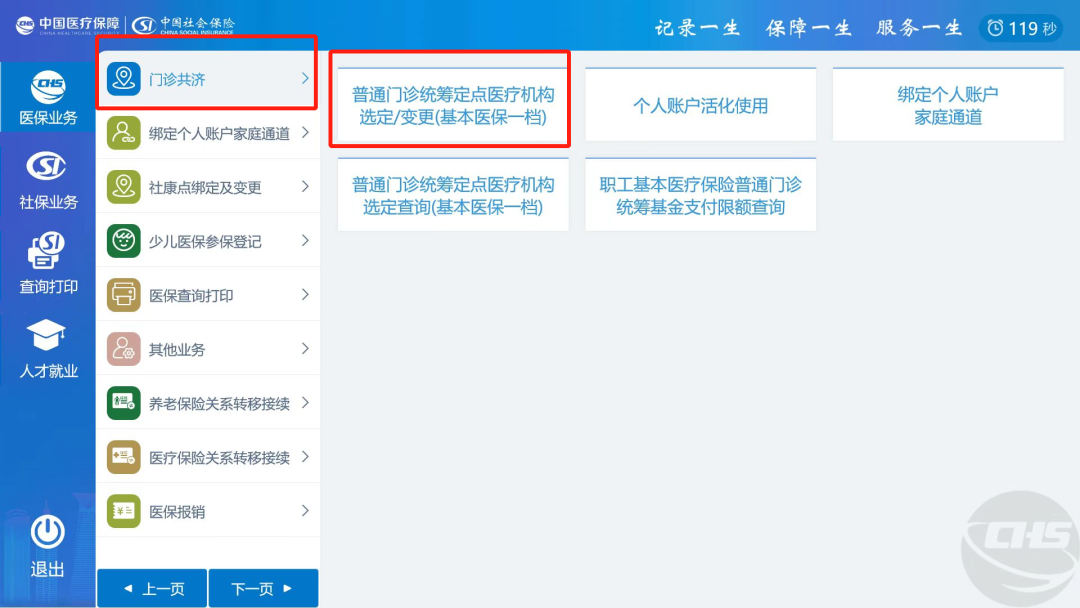The image size is (1080, 608).
Task: Click the 119秒 countdown timer
Action: coord(1020,27)
